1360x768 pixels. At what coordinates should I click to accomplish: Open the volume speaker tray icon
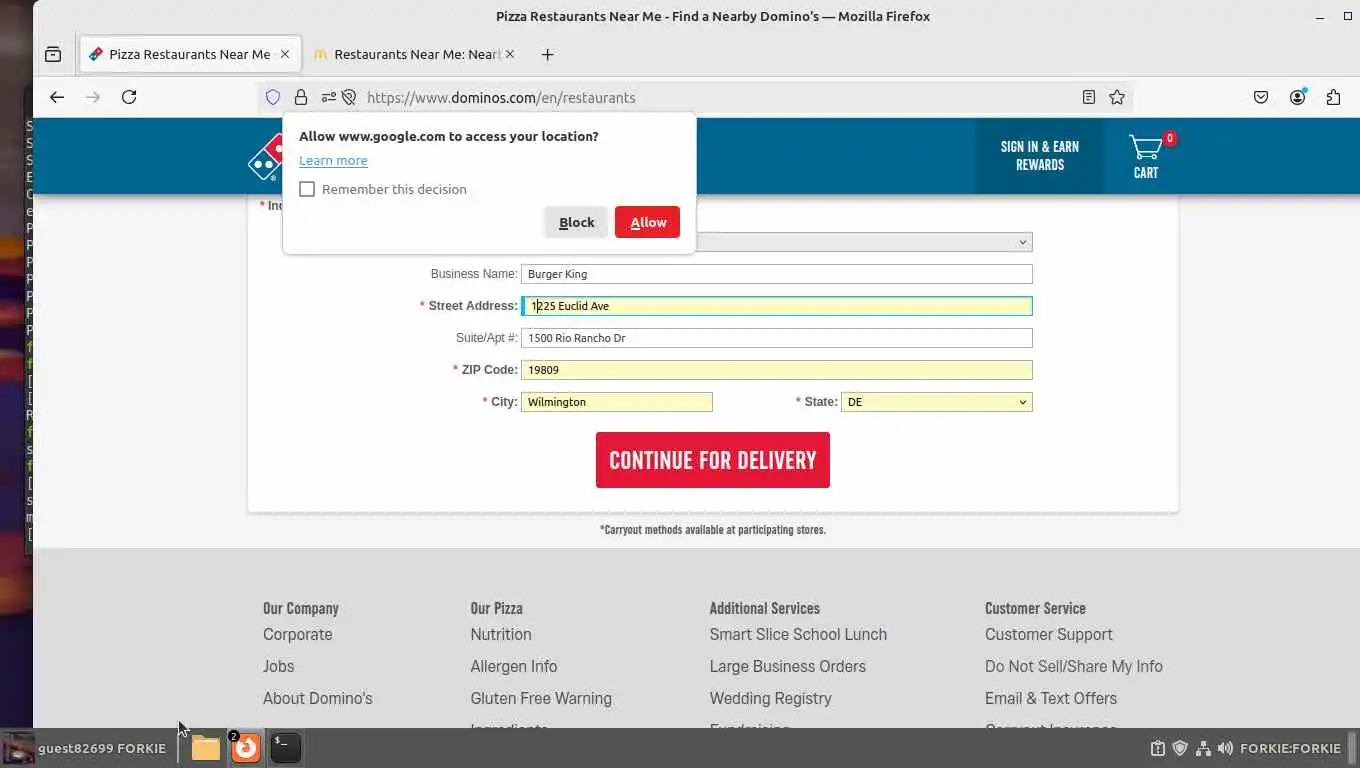(1226, 748)
